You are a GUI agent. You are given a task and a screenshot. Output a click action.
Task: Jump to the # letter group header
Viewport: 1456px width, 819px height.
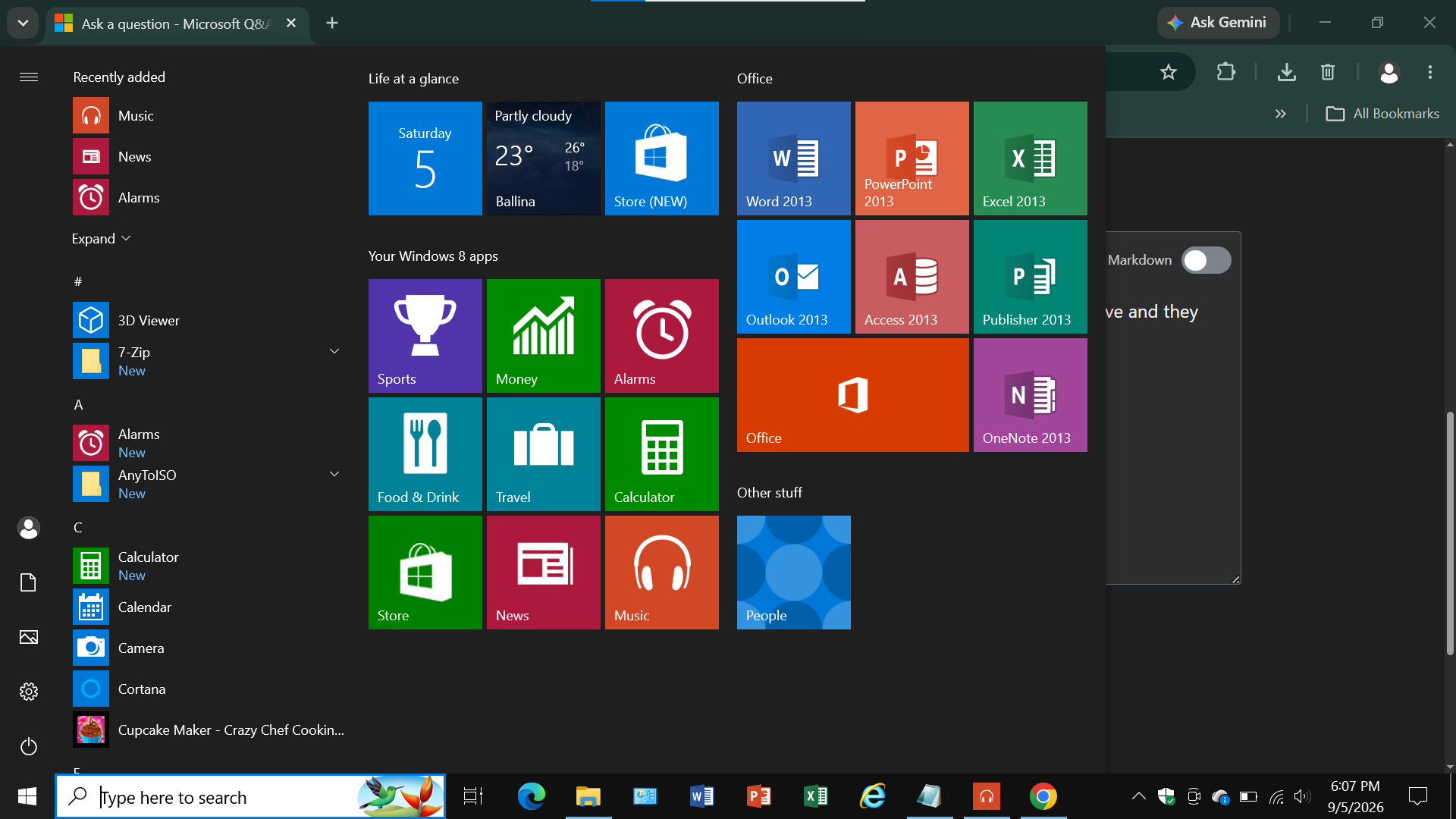coord(77,281)
